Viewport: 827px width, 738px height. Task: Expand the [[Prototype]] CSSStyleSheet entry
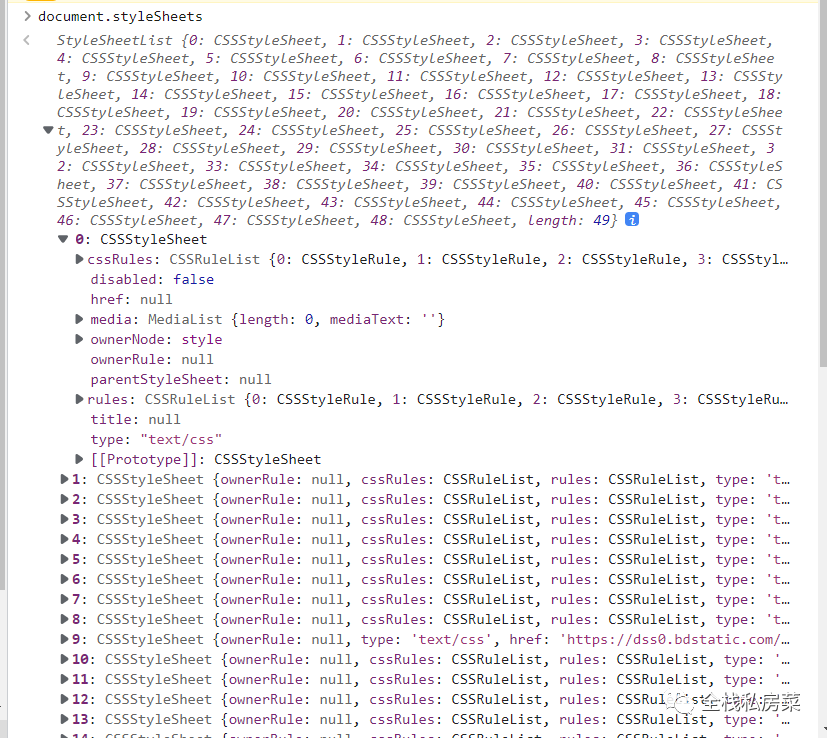pos(79,459)
